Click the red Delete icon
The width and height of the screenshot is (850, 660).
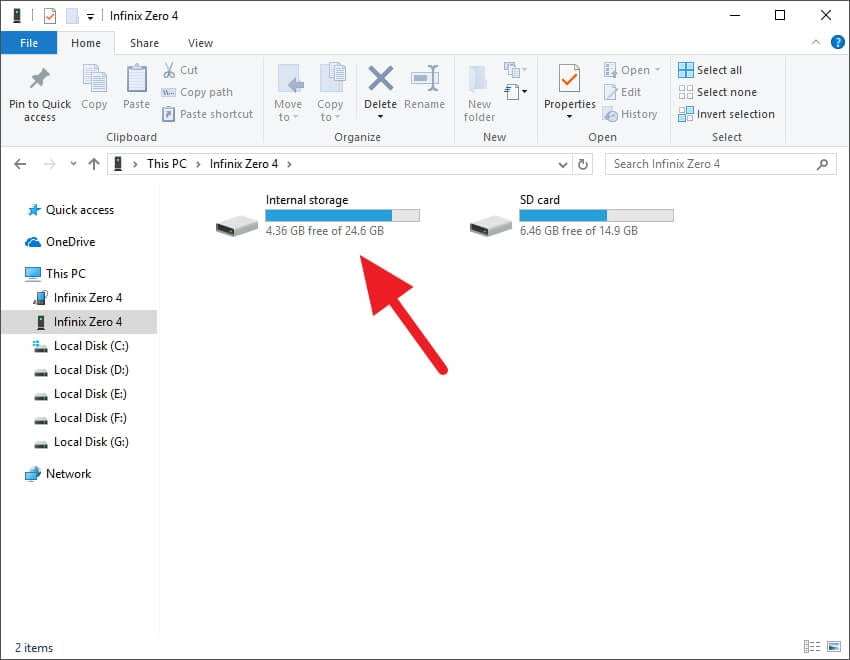(x=381, y=78)
